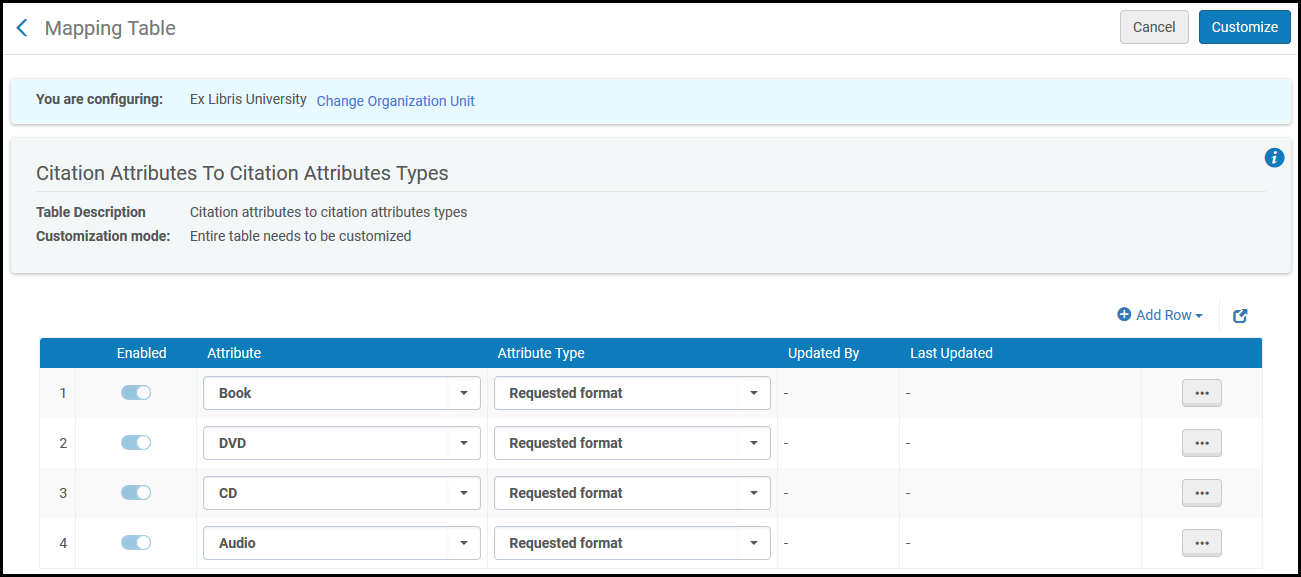Open the blue info icon
This screenshot has width=1301, height=577.
[1274, 158]
